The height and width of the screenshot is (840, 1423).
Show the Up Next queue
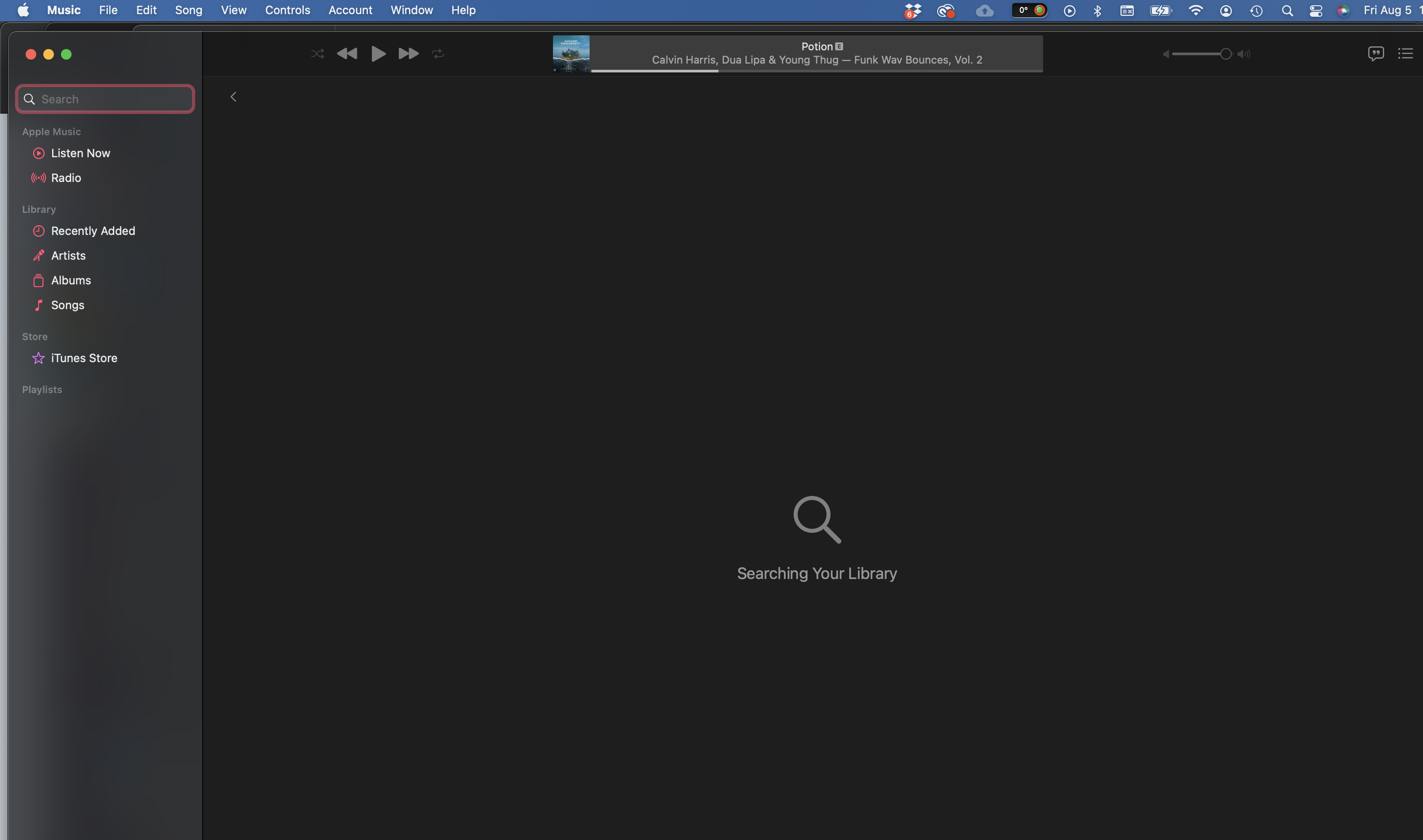coord(1405,54)
